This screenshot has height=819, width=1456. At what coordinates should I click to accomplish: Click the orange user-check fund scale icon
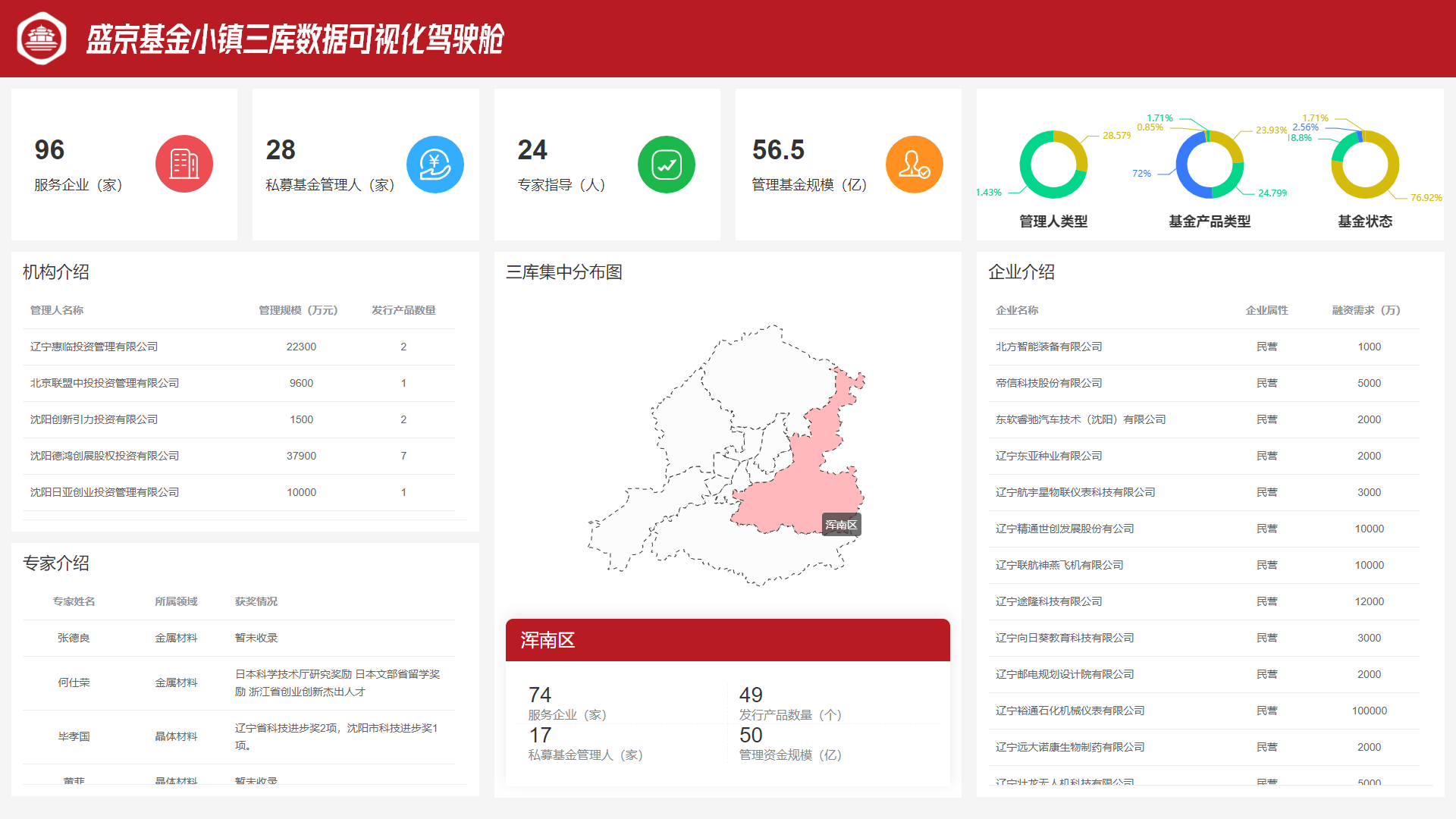[x=914, y=164]
